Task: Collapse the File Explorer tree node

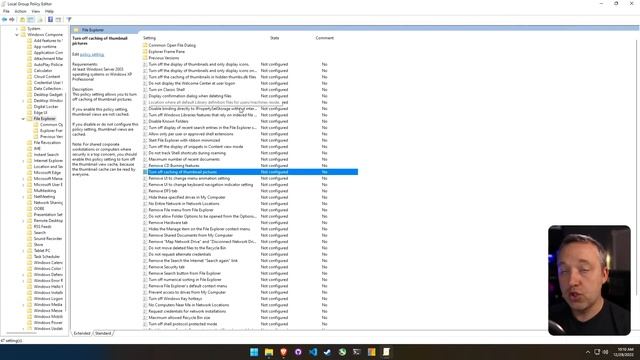Action: click(x=23, y=119)
